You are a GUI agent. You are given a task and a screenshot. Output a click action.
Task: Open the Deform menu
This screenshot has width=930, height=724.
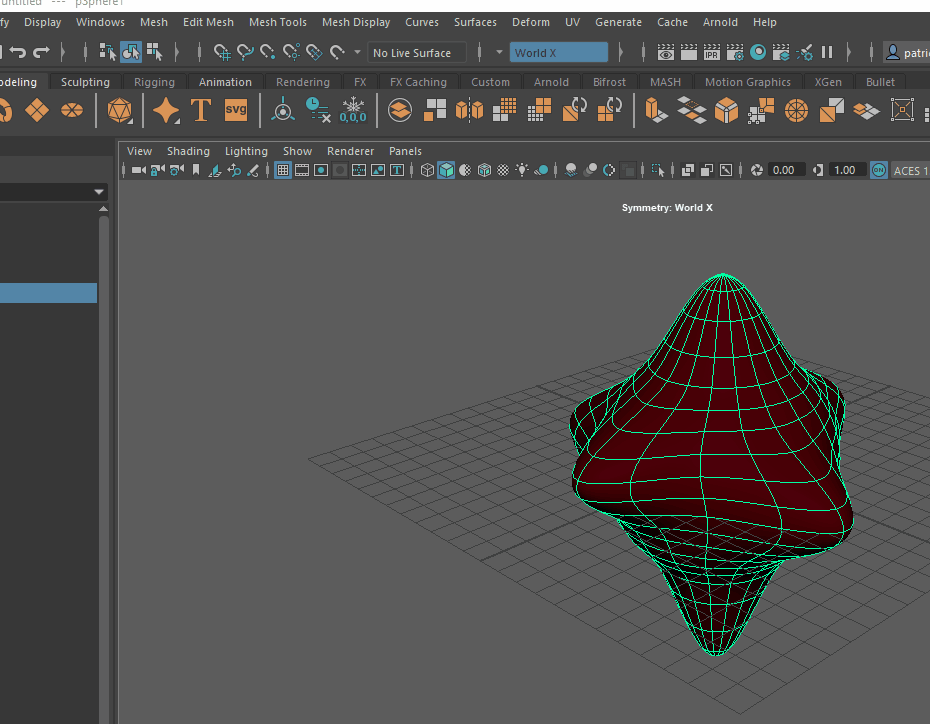point(530,21)
